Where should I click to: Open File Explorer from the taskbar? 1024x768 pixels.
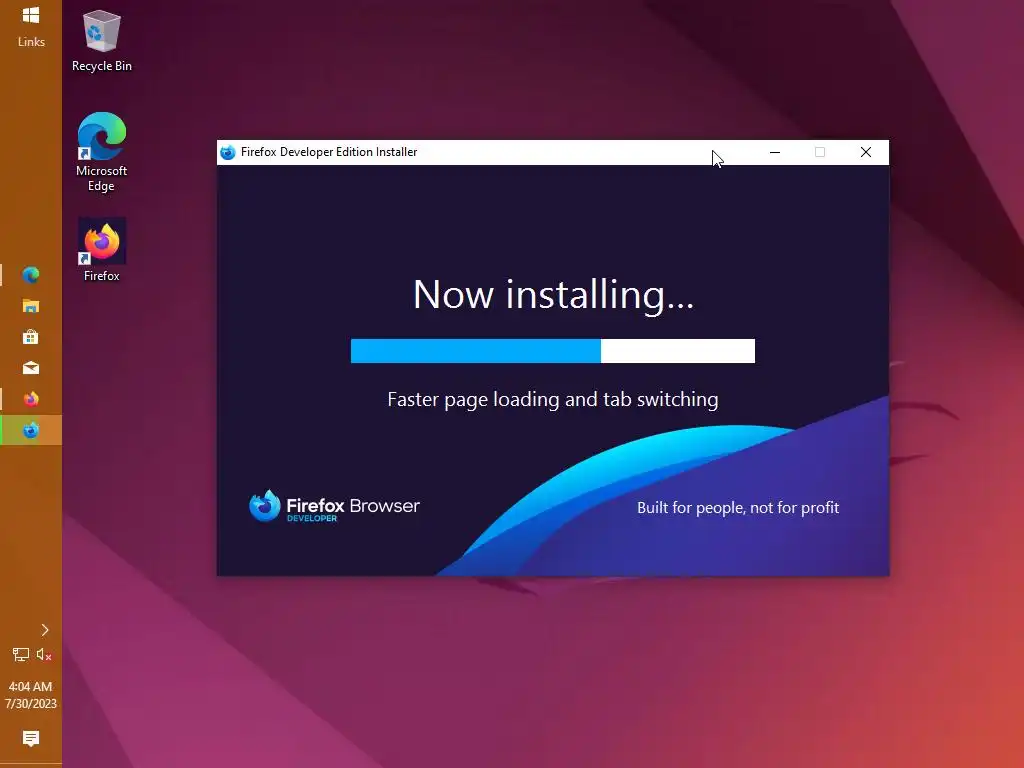click(31, 306)
